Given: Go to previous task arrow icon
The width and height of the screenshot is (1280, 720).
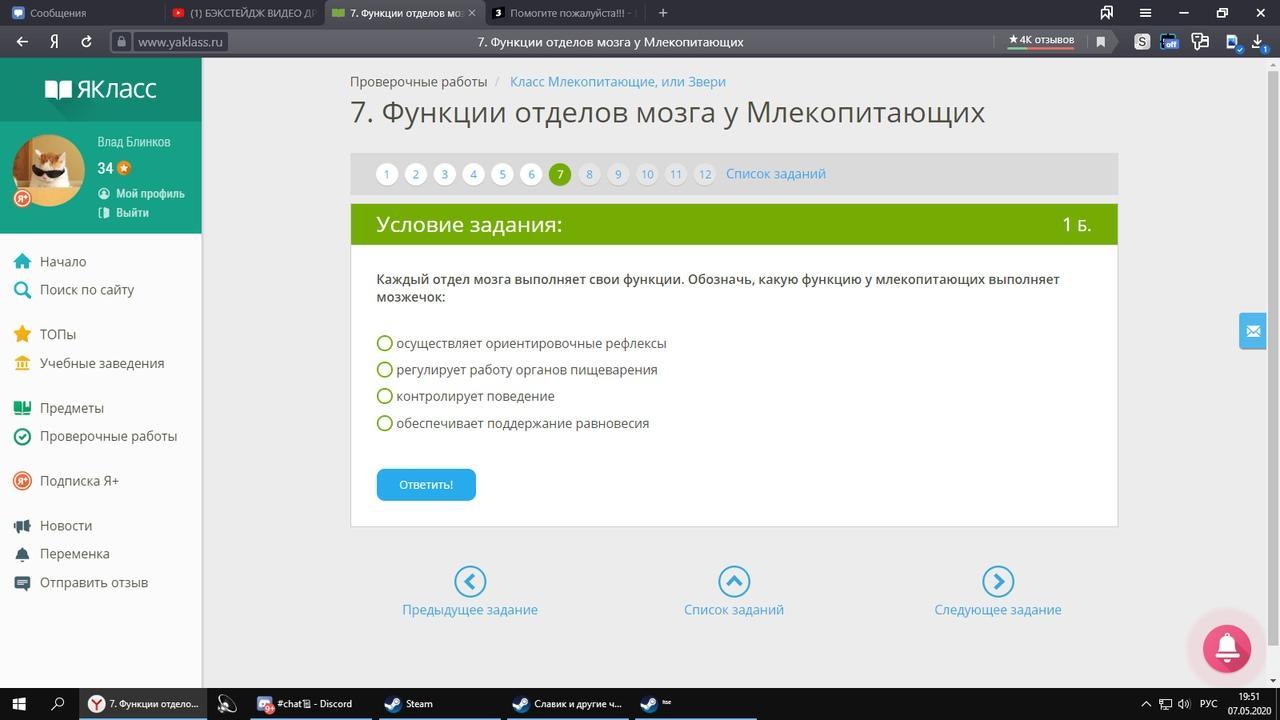Looking at the screenshot, I should [x=470, y=581].
